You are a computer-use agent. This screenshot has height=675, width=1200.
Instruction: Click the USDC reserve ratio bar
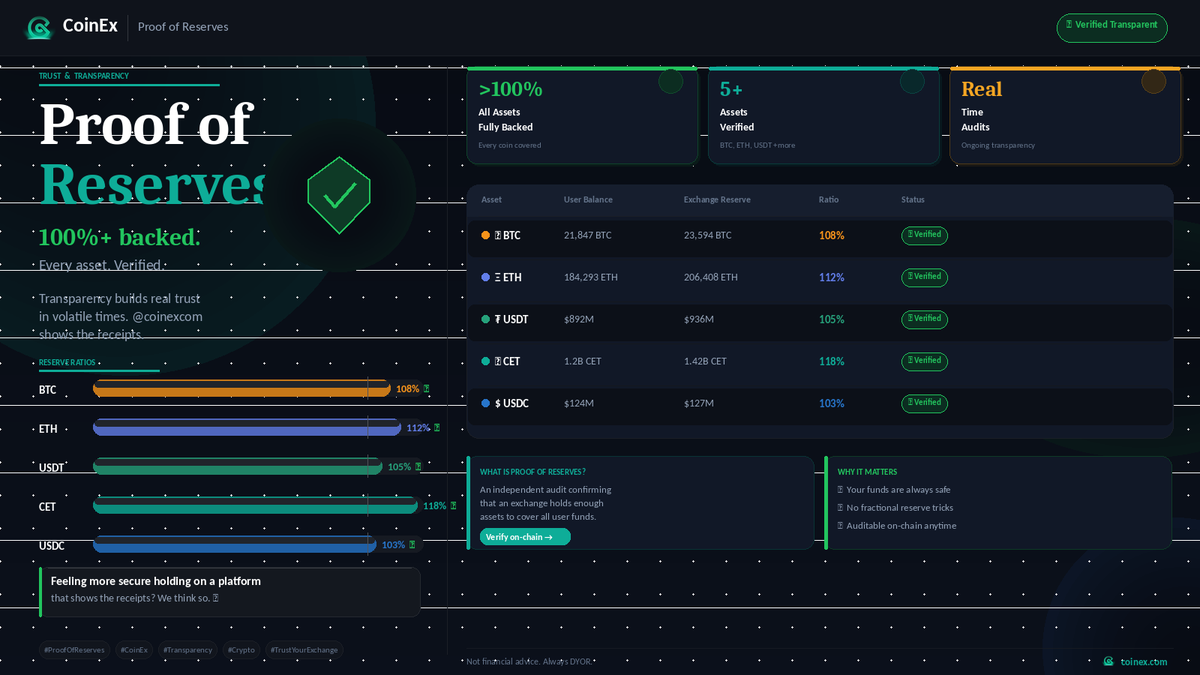[x=235, y=545]
